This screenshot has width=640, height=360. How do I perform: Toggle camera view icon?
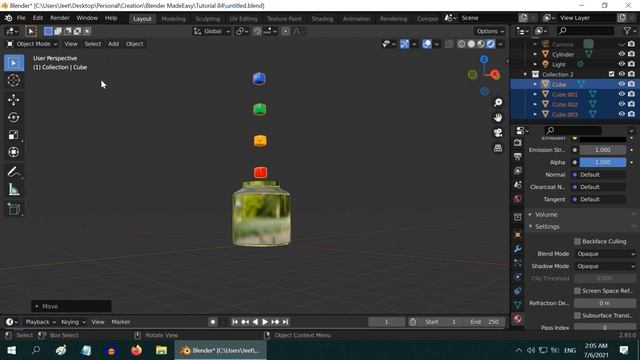click(498, 133)
